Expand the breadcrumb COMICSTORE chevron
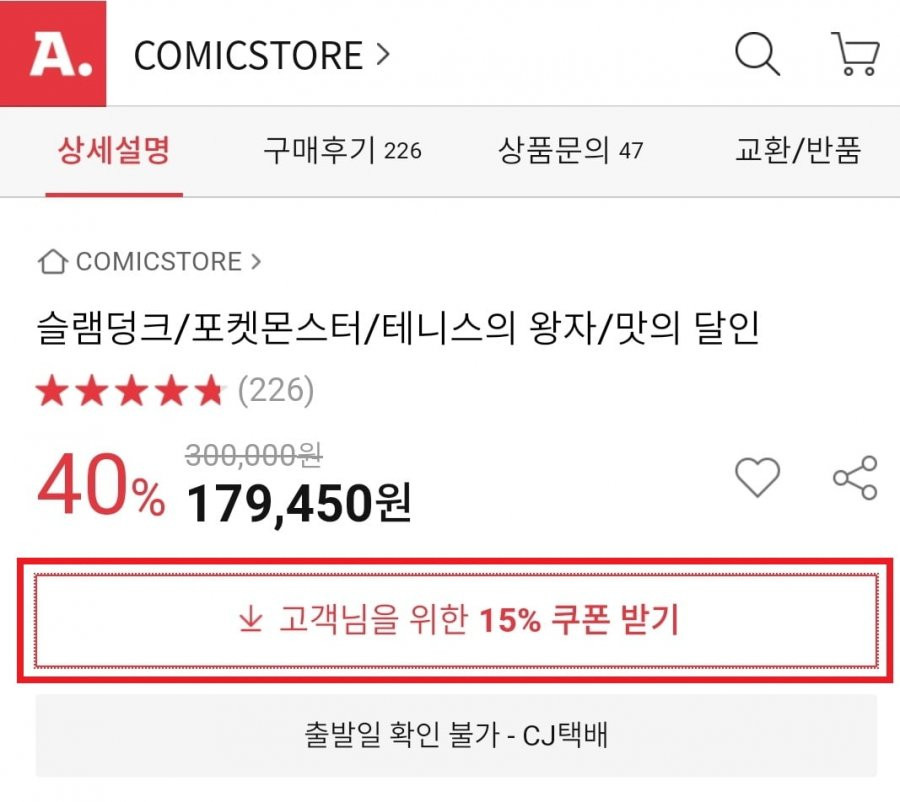 tap(256, 262)
